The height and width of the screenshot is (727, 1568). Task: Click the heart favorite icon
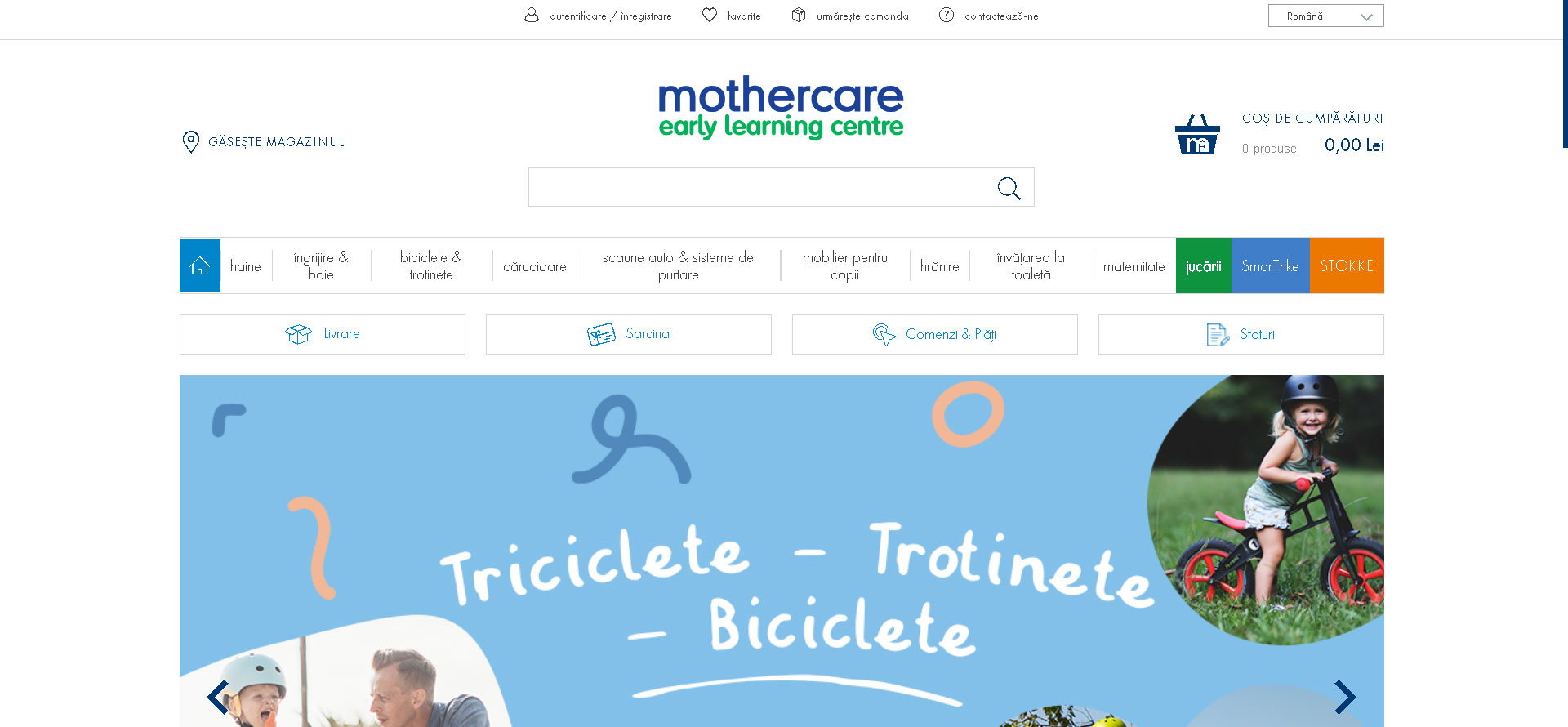pos(710,15)
